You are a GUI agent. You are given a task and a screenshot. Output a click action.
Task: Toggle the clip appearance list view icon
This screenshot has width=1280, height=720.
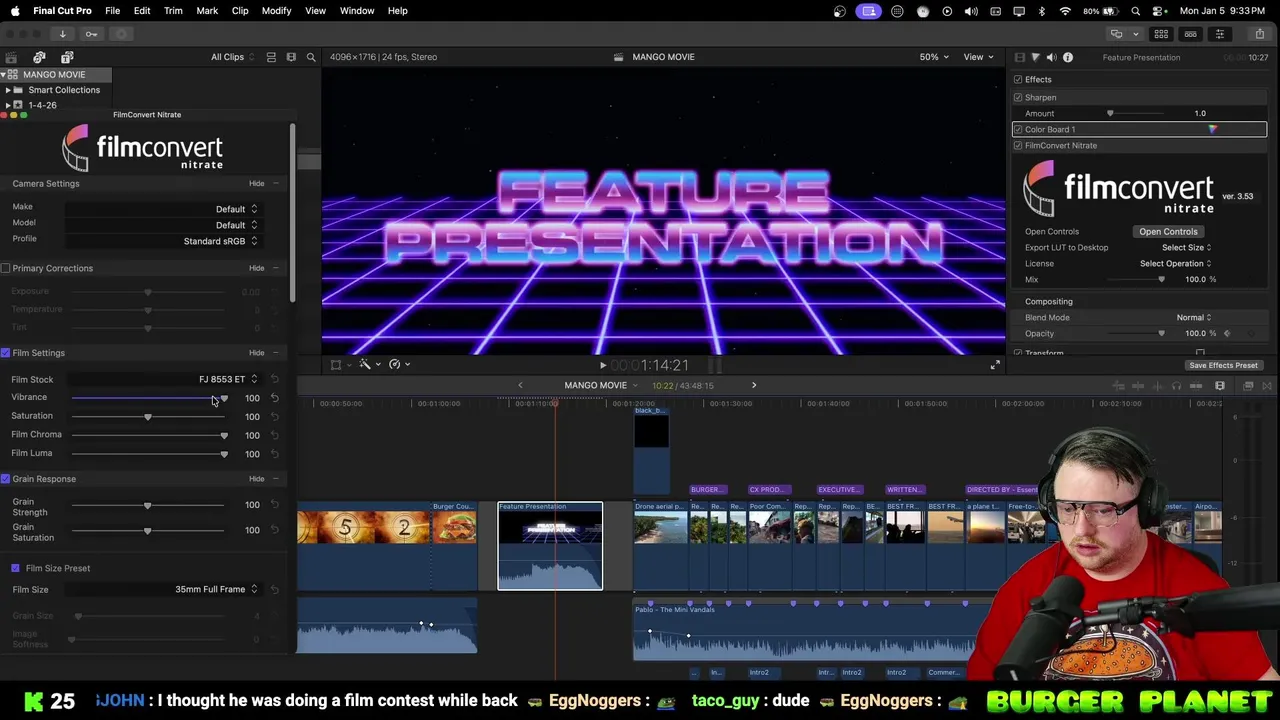271,57
